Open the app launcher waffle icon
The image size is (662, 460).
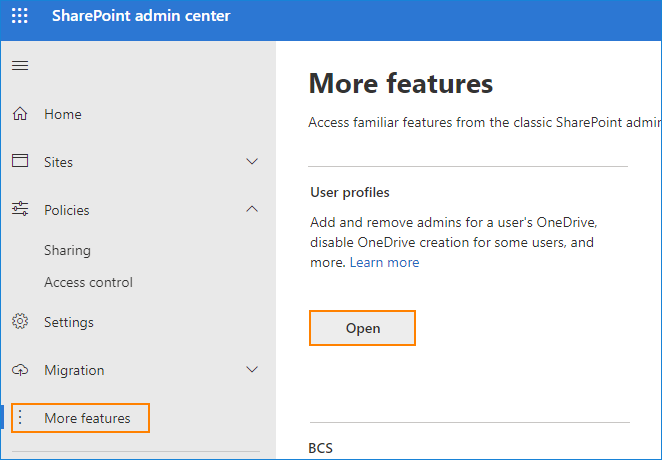19,16
